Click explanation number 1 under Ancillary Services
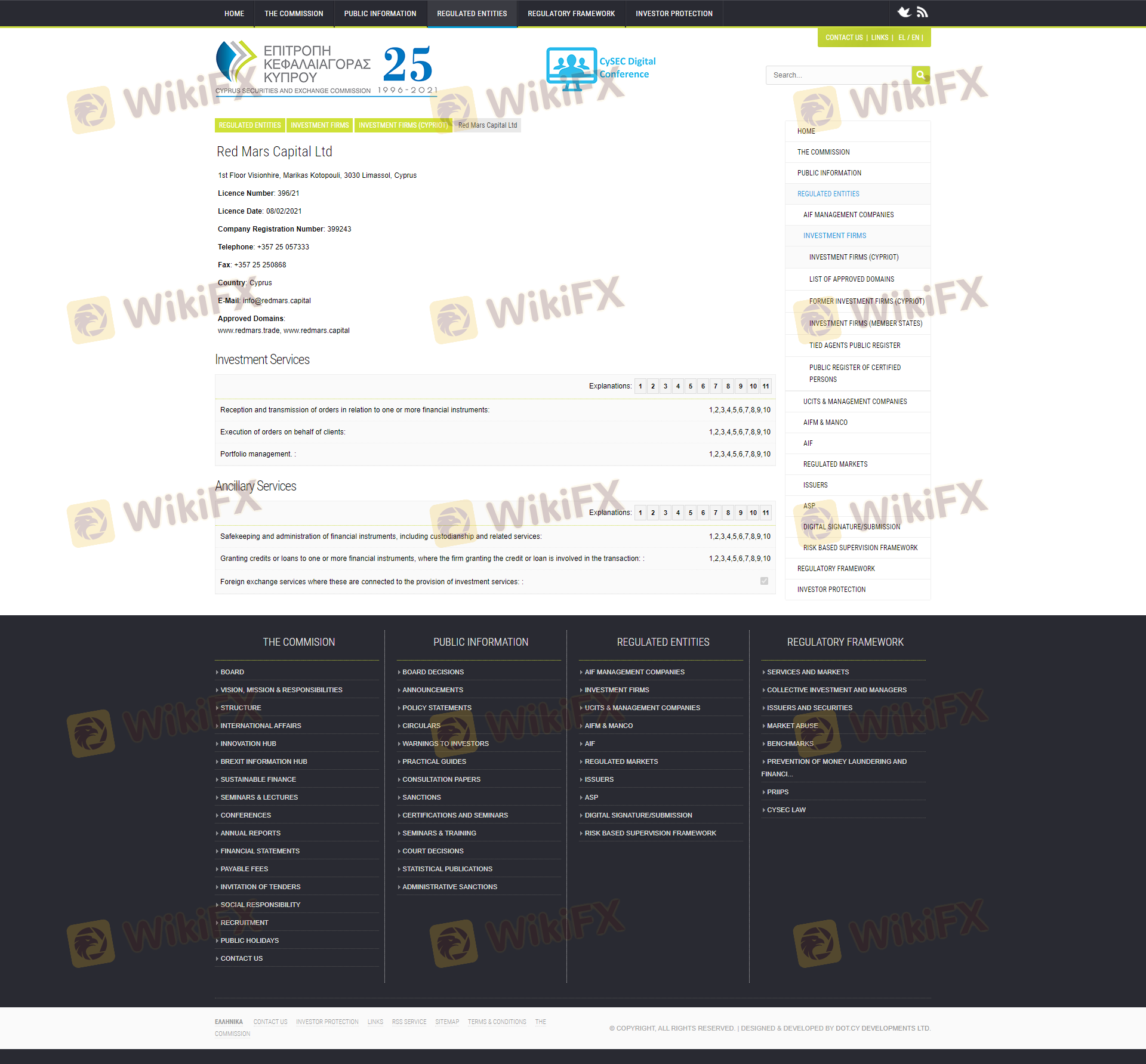This screenshot has width=1146, height=1064. click(640, 513)
